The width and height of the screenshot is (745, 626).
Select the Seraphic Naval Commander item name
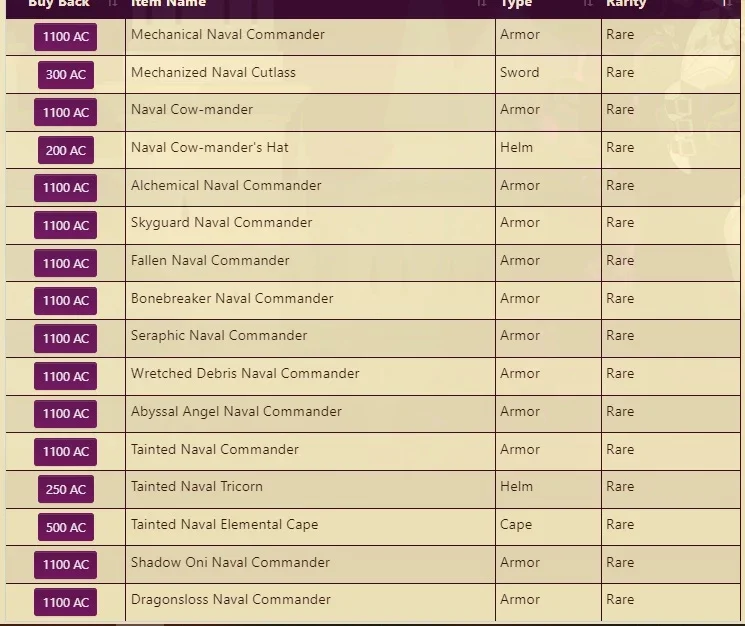coord(219,336)
